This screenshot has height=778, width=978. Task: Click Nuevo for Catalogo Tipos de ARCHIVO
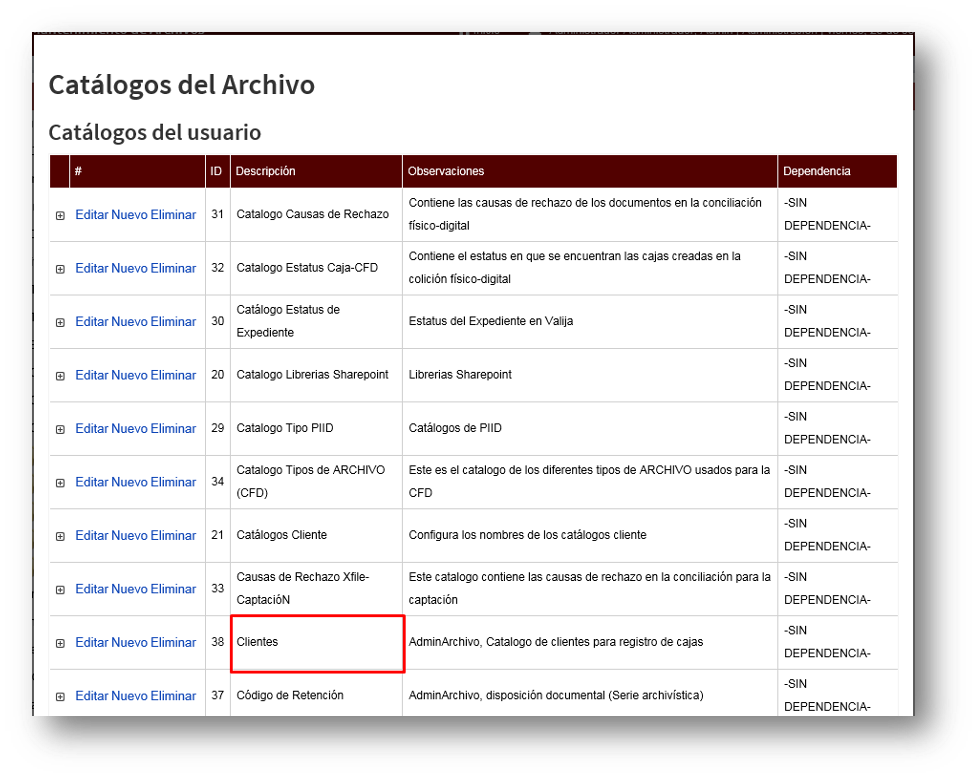[129, 482]
